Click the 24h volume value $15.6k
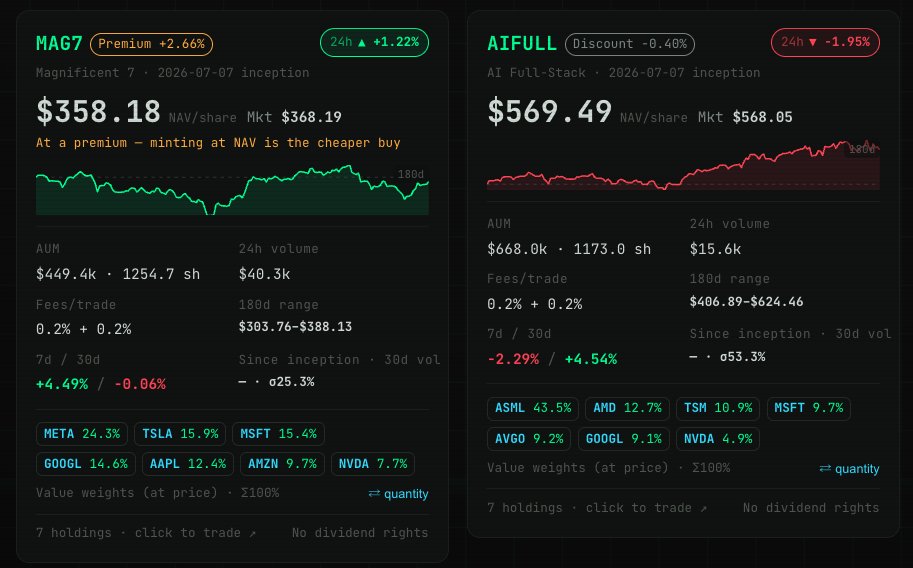Viewport: 913px width, 568px height. coord(715,249)
